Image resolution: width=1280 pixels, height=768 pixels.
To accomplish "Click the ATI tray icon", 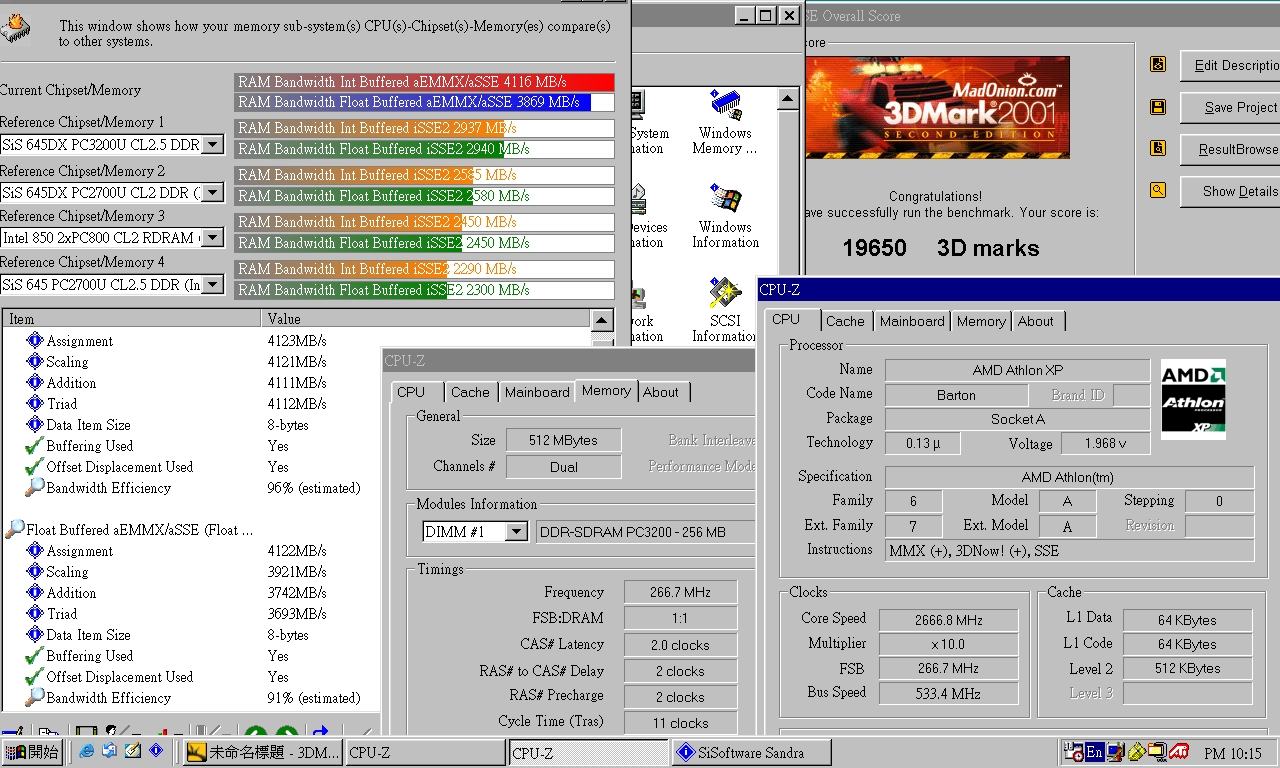I will click(1179, 752).
